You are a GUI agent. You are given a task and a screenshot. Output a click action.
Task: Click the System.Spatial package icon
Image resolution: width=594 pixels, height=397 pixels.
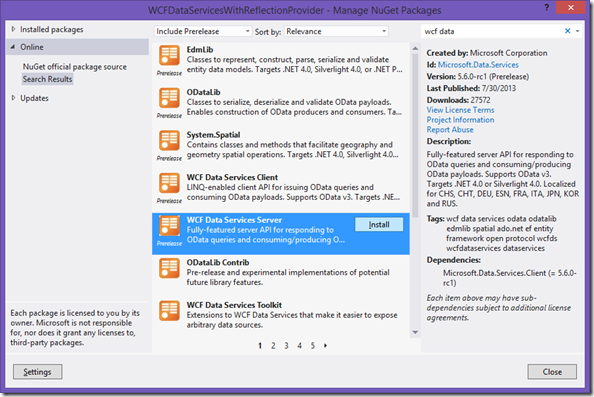(169, 141)
